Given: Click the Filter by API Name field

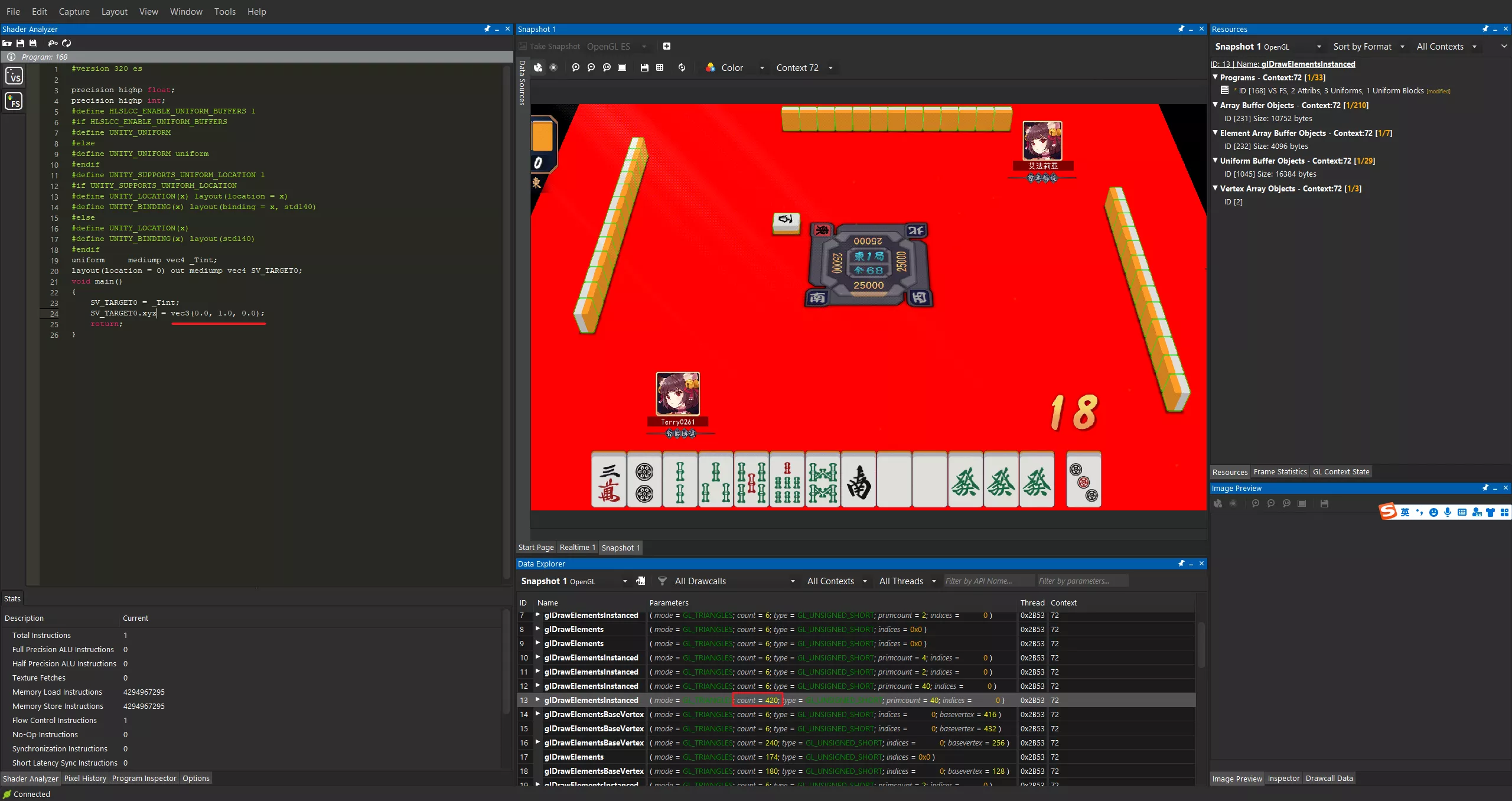Looking at the screenshot, I should (x=988, y=581).
